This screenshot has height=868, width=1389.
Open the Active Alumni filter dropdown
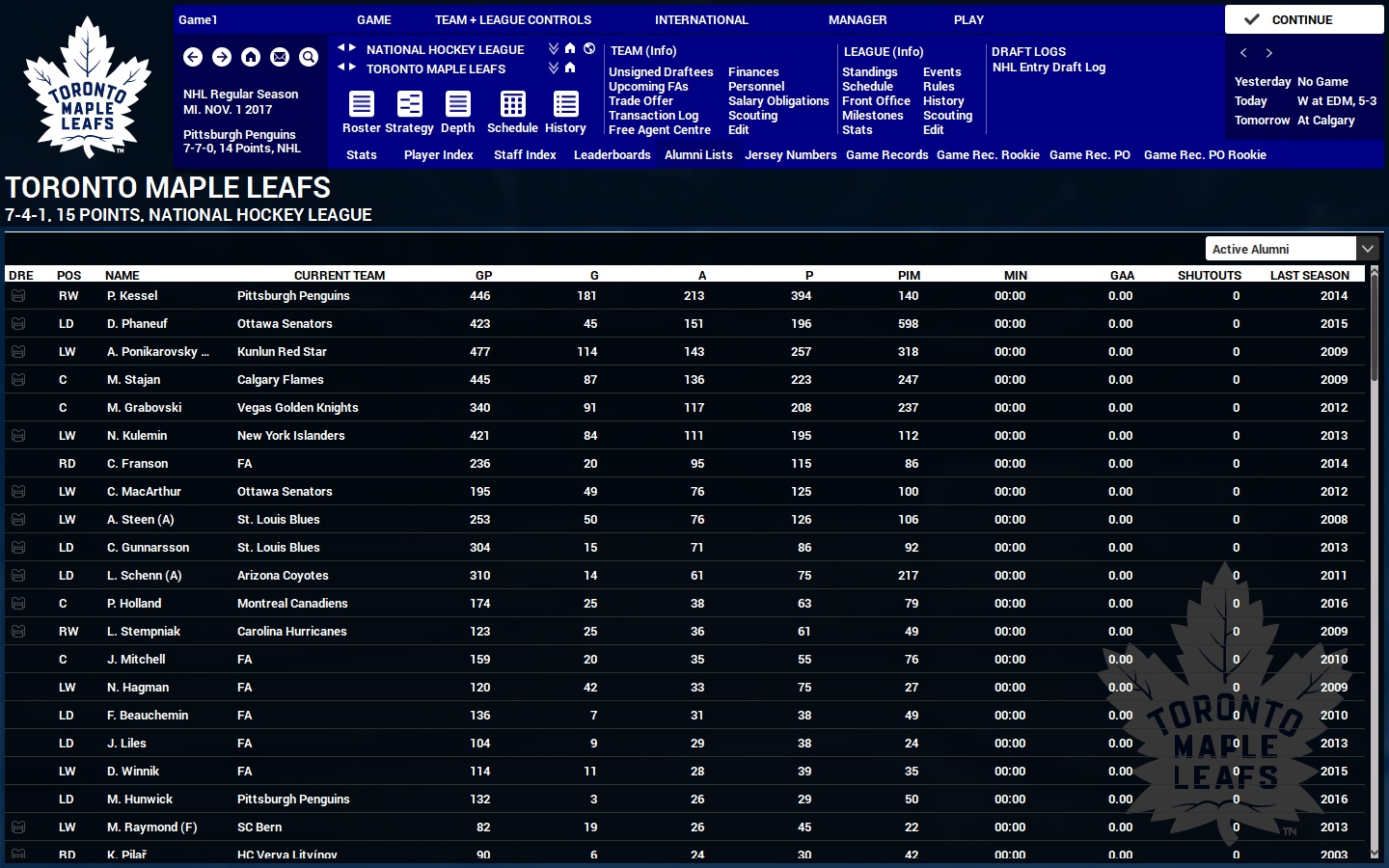[x=1368, y=248]
